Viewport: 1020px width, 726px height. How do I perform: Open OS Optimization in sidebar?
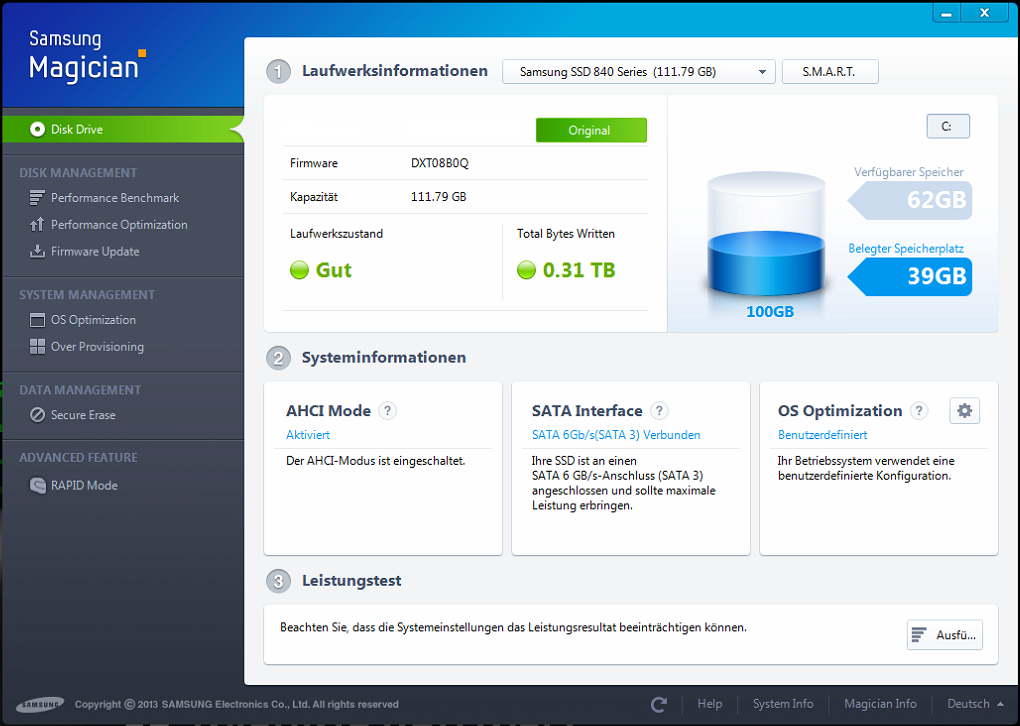point(93,320)
